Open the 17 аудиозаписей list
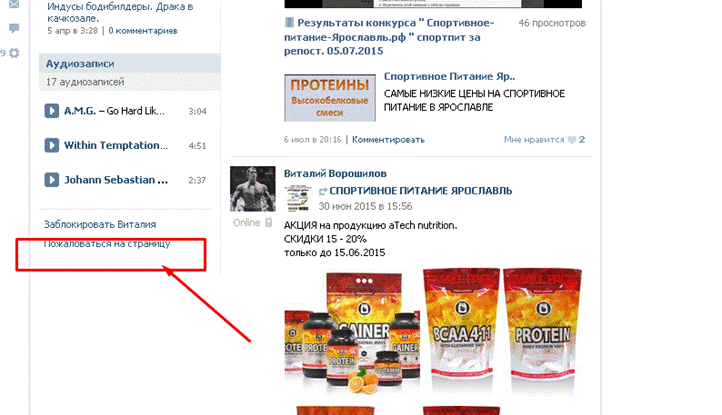 [x=85, y=82]
